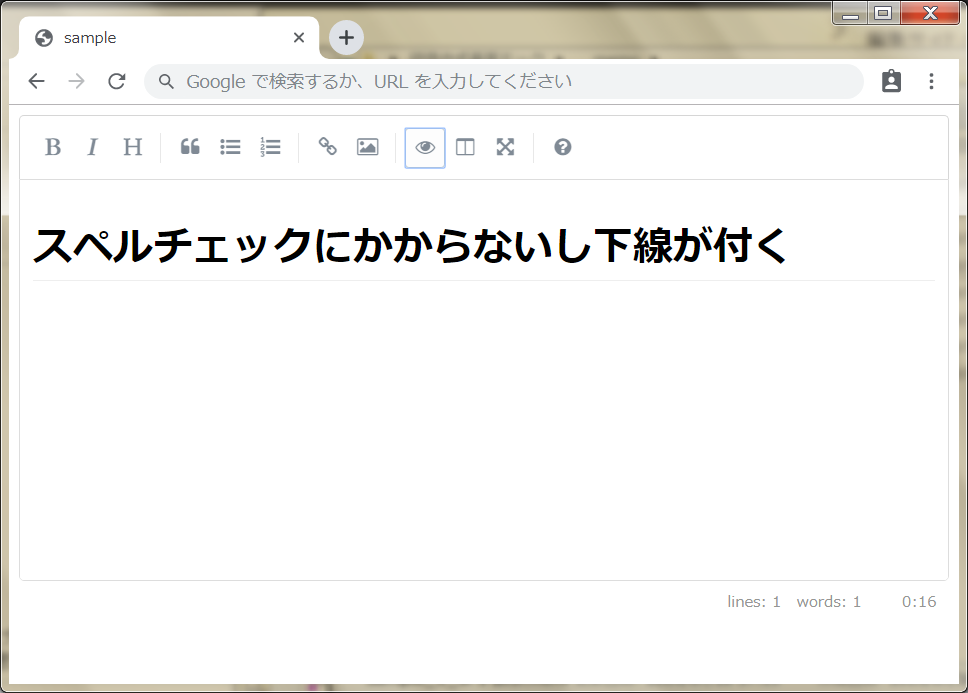The image size is (968, 693).
Task: Open the markdown help guide
Action: coord(562,147)
